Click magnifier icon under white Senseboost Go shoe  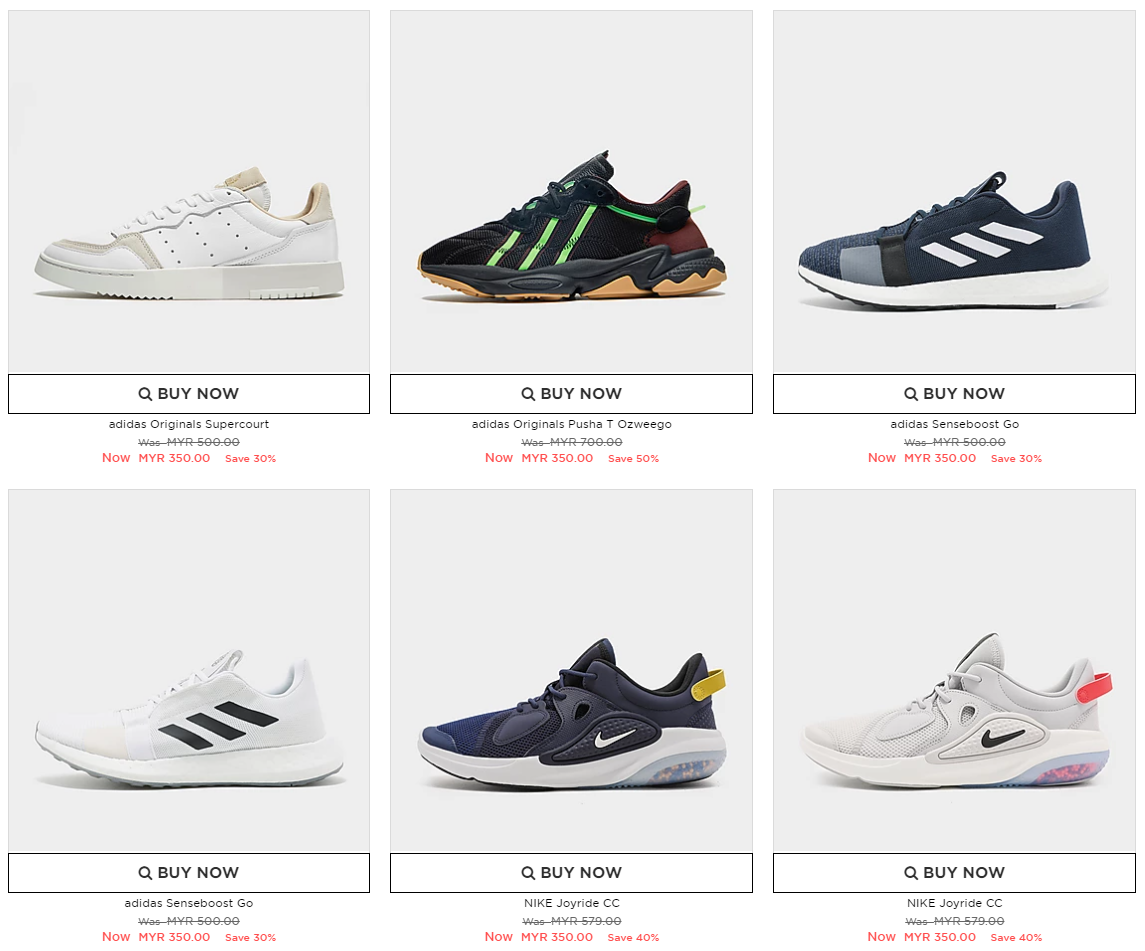(145, 873)
